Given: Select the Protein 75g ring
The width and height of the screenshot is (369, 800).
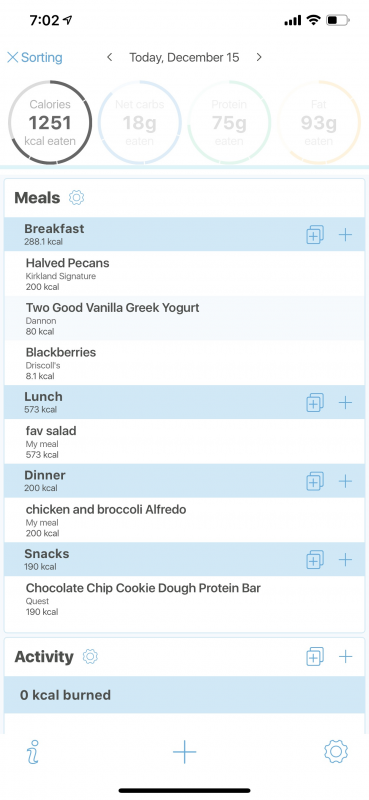Looking at the screenshot, I should [229, 122].
